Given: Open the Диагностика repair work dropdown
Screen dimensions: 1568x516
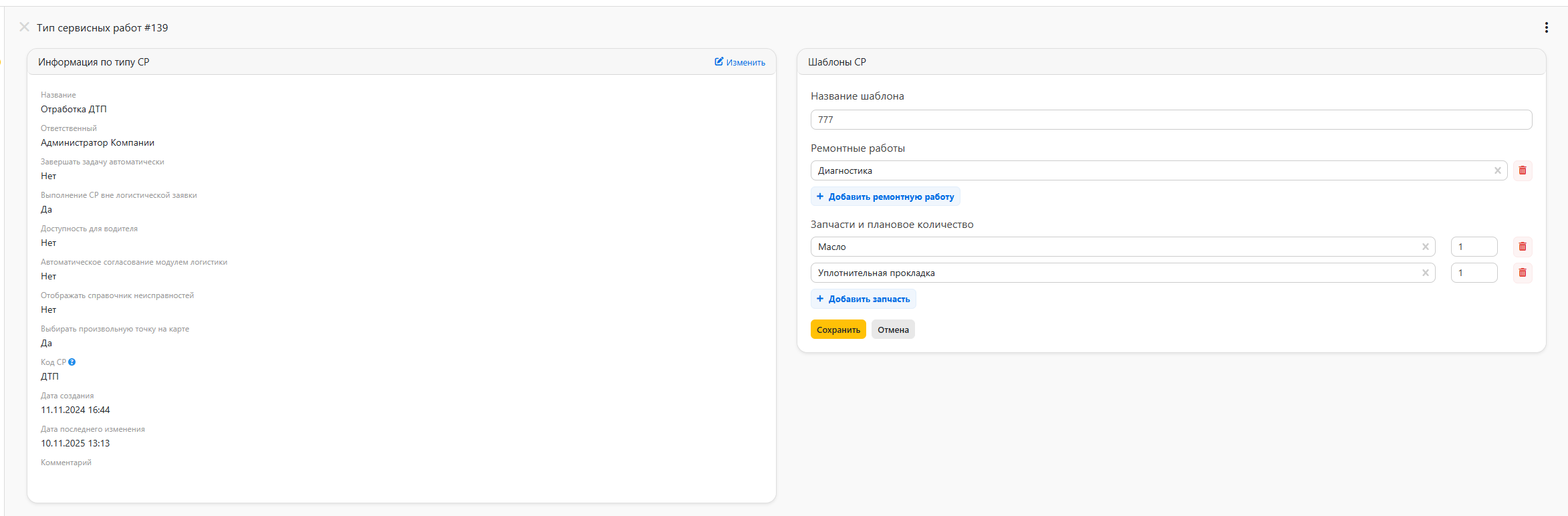Looking at the screenshot, I should (x=1159, y=170).
